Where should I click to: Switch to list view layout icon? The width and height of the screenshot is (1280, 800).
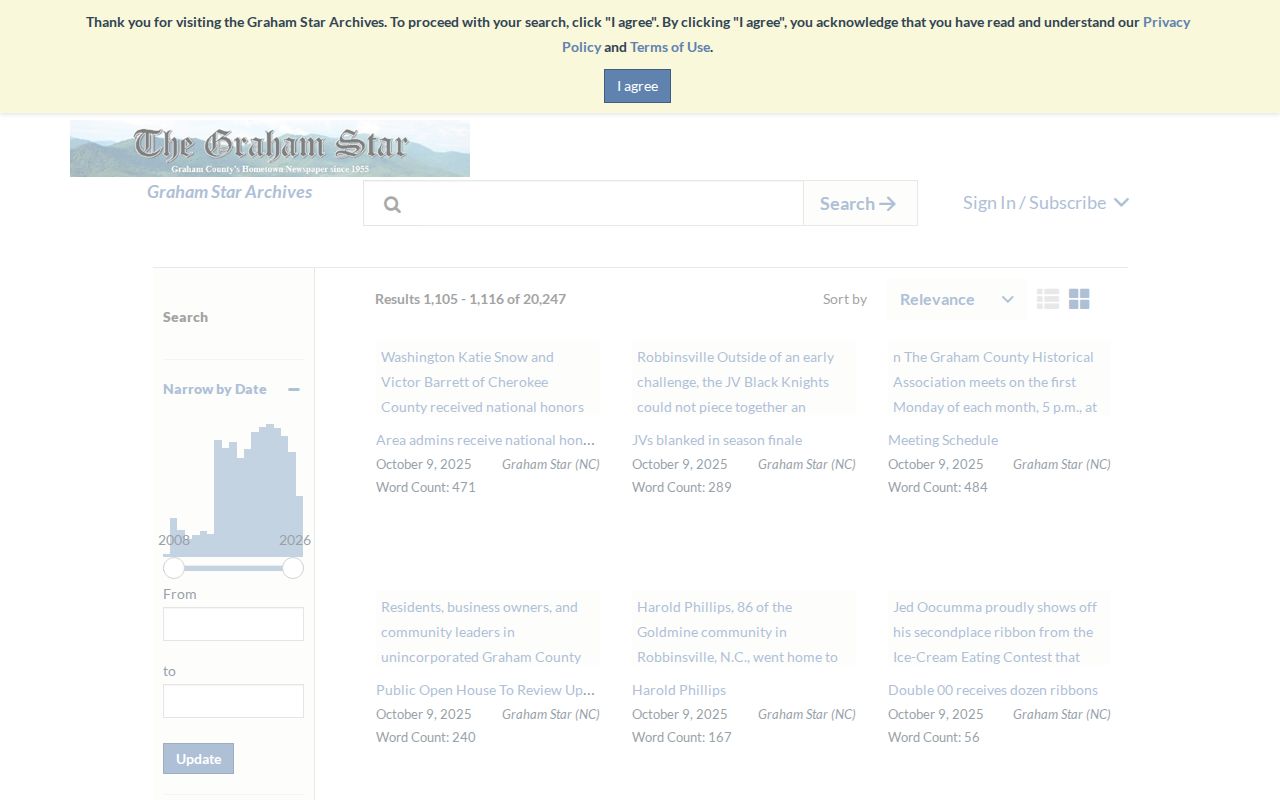[x=1048, y=299]
